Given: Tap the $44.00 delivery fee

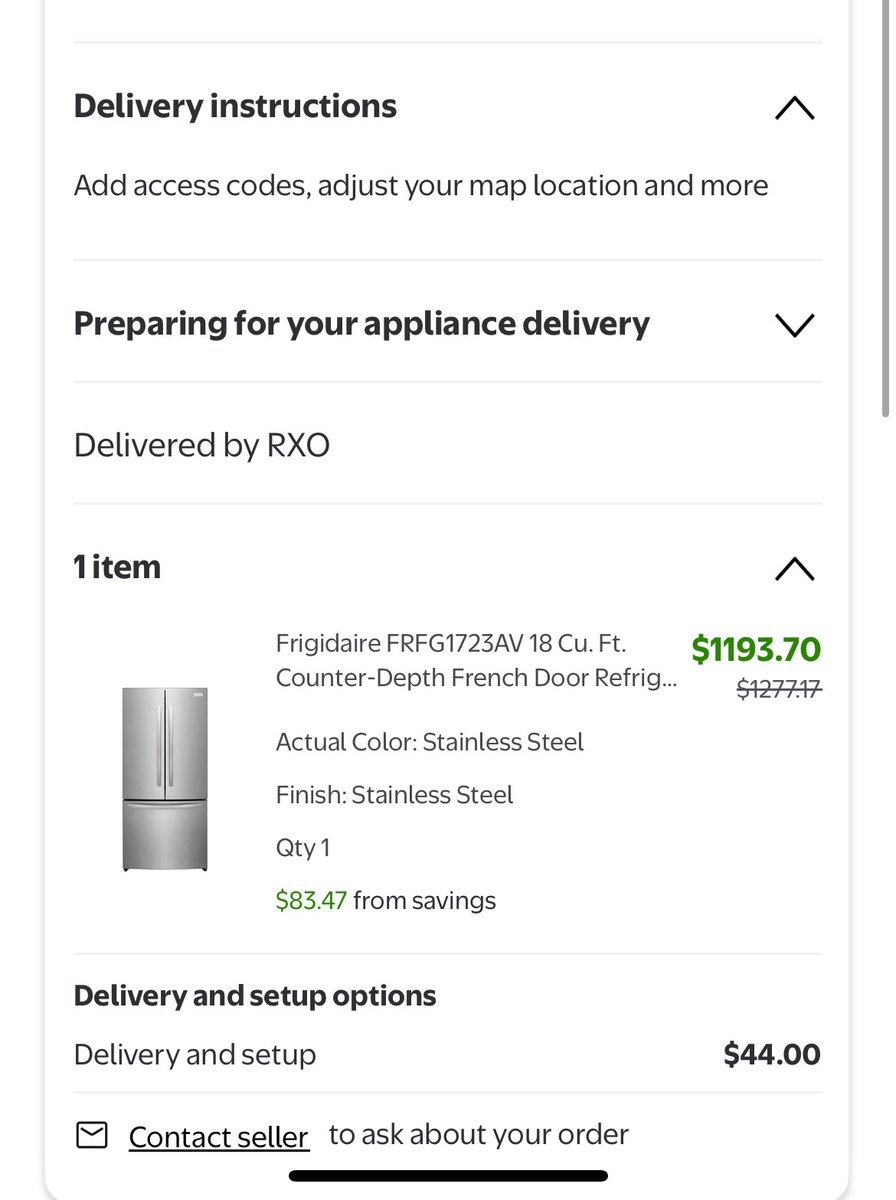Looking at the screenshot, I should 772,1055.
